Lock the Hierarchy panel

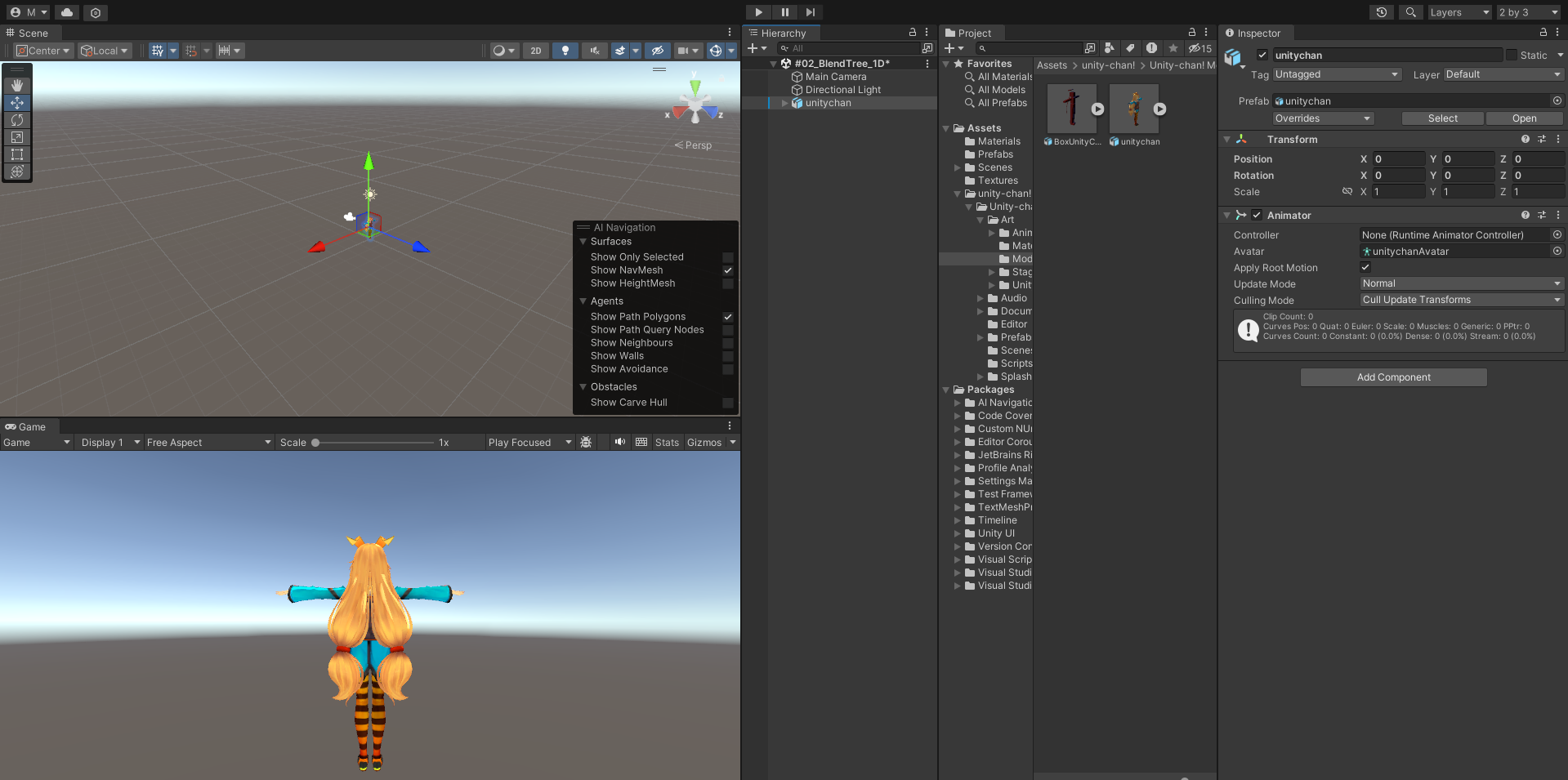913,32
